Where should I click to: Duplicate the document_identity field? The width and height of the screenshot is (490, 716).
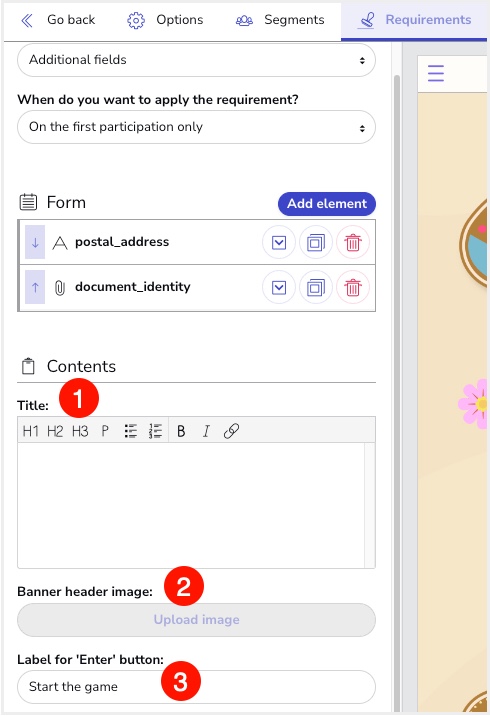coord(316,288)
